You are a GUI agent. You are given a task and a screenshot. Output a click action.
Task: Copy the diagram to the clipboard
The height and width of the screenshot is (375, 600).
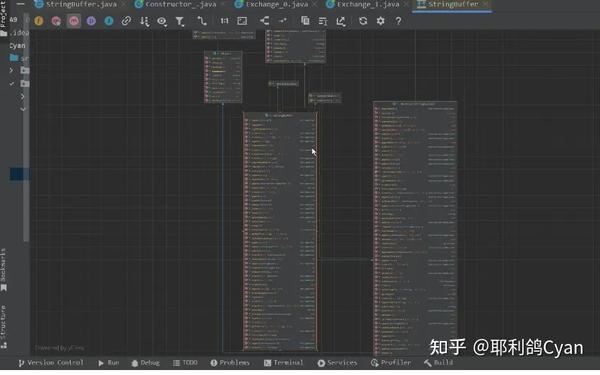305,21
